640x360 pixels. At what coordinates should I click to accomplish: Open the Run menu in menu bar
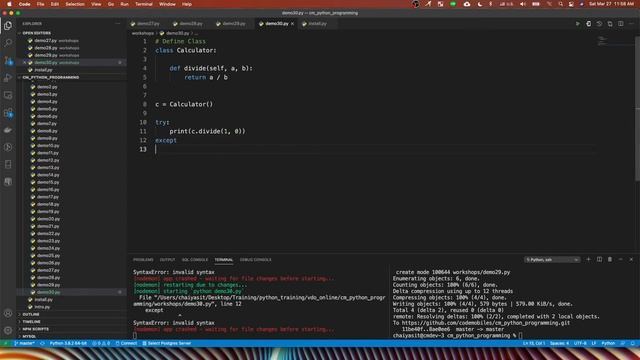point(124,4)
